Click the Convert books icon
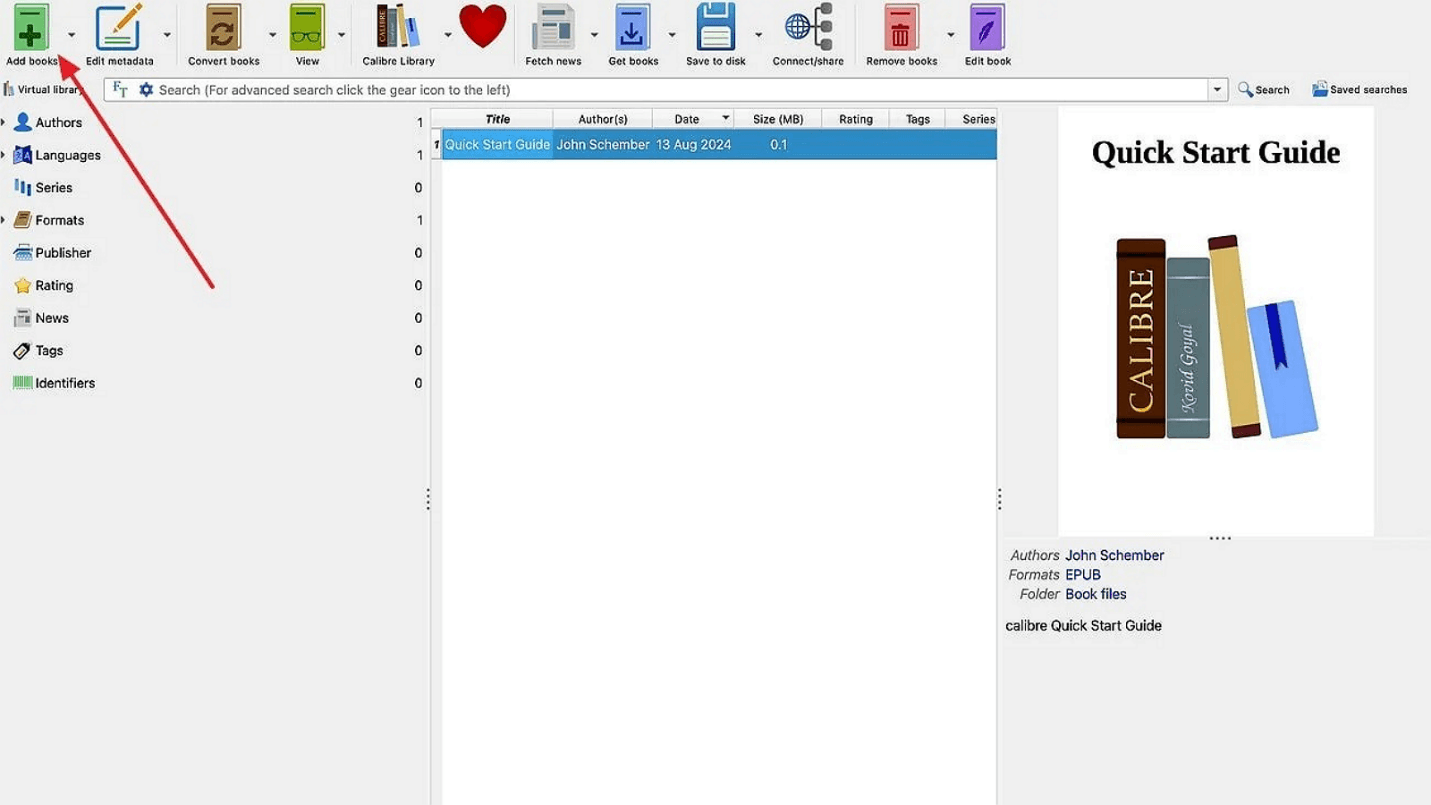1431x805 pixels. [223, 28]
